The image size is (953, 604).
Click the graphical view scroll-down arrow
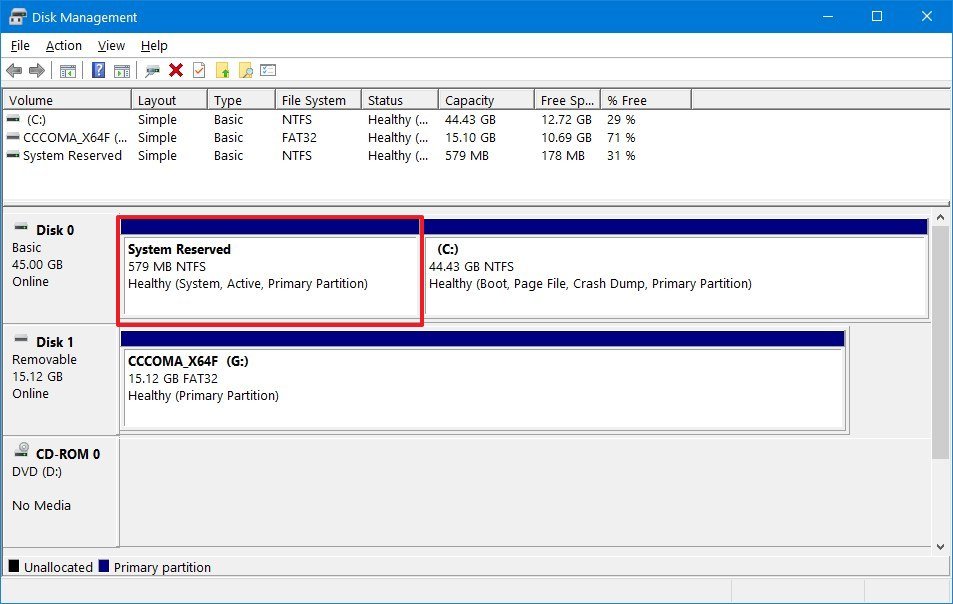940,546
